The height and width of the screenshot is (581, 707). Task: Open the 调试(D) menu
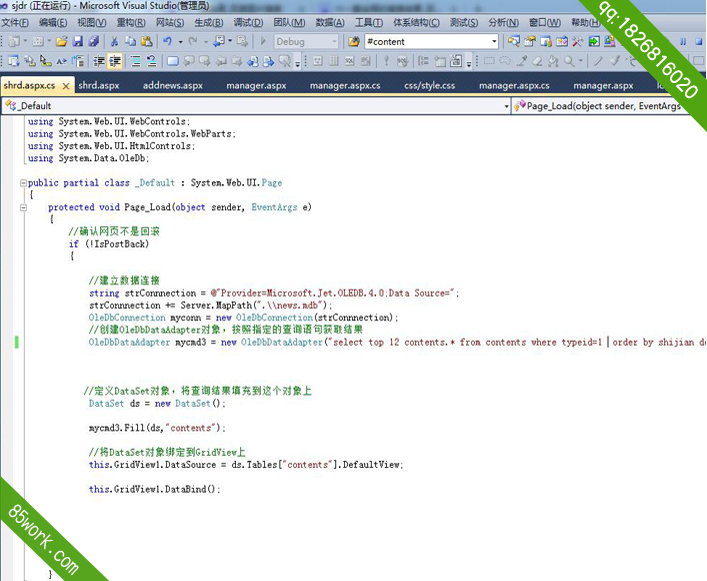pyautogui.click(x=248, y=23)
